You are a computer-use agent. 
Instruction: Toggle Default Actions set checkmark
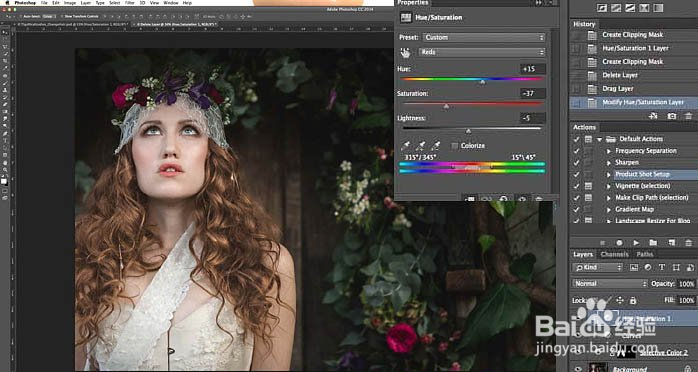click(576, 139)
